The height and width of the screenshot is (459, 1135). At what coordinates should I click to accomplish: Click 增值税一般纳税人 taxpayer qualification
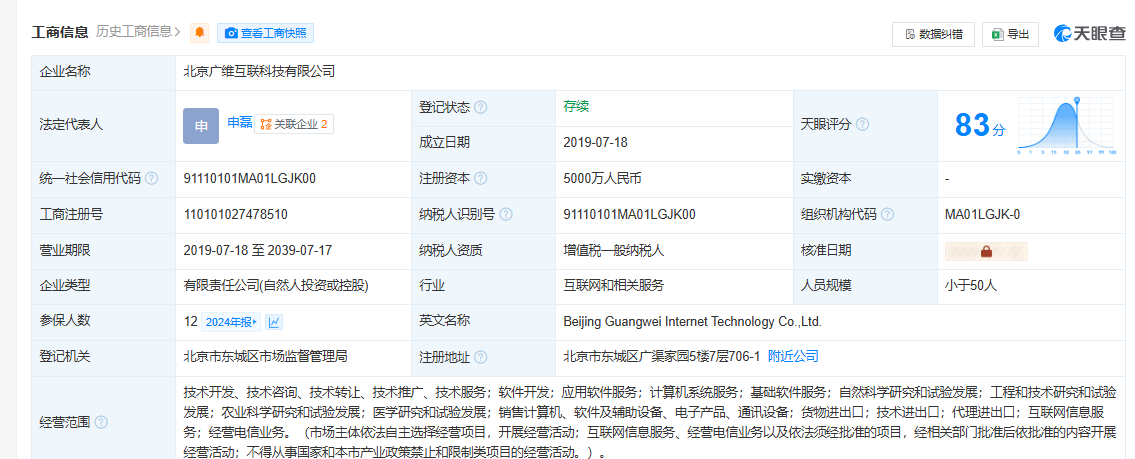click(x=614, y=250)
